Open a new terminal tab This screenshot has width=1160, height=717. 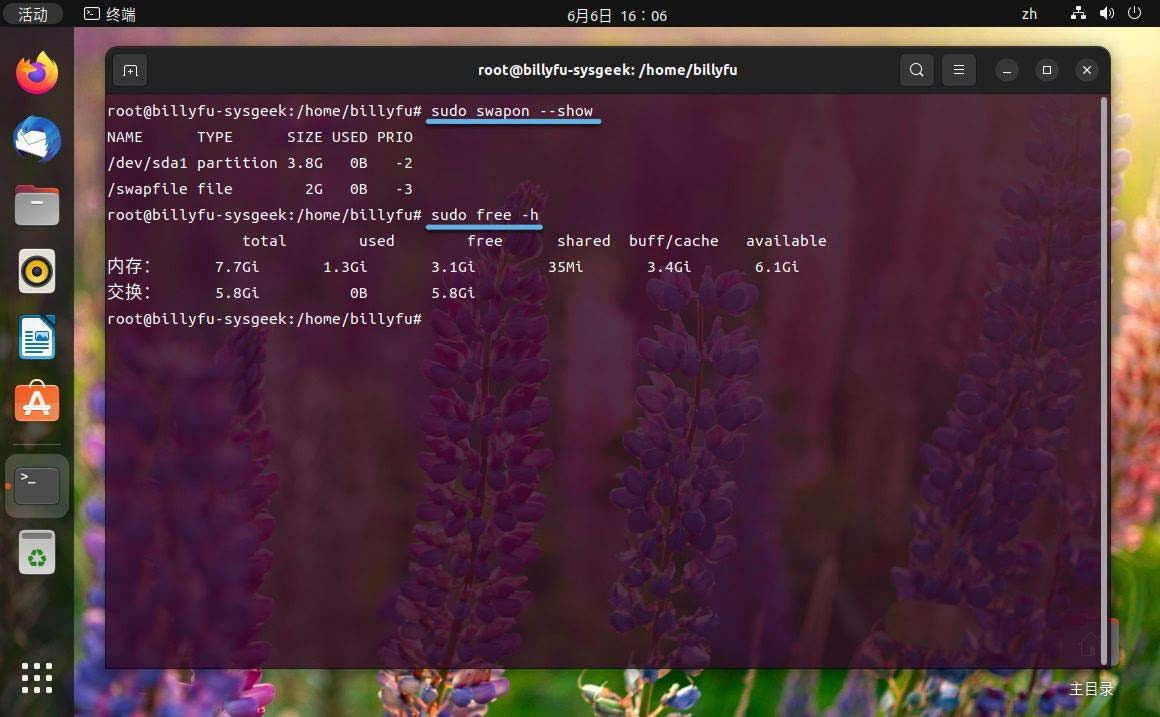point(130,70)
